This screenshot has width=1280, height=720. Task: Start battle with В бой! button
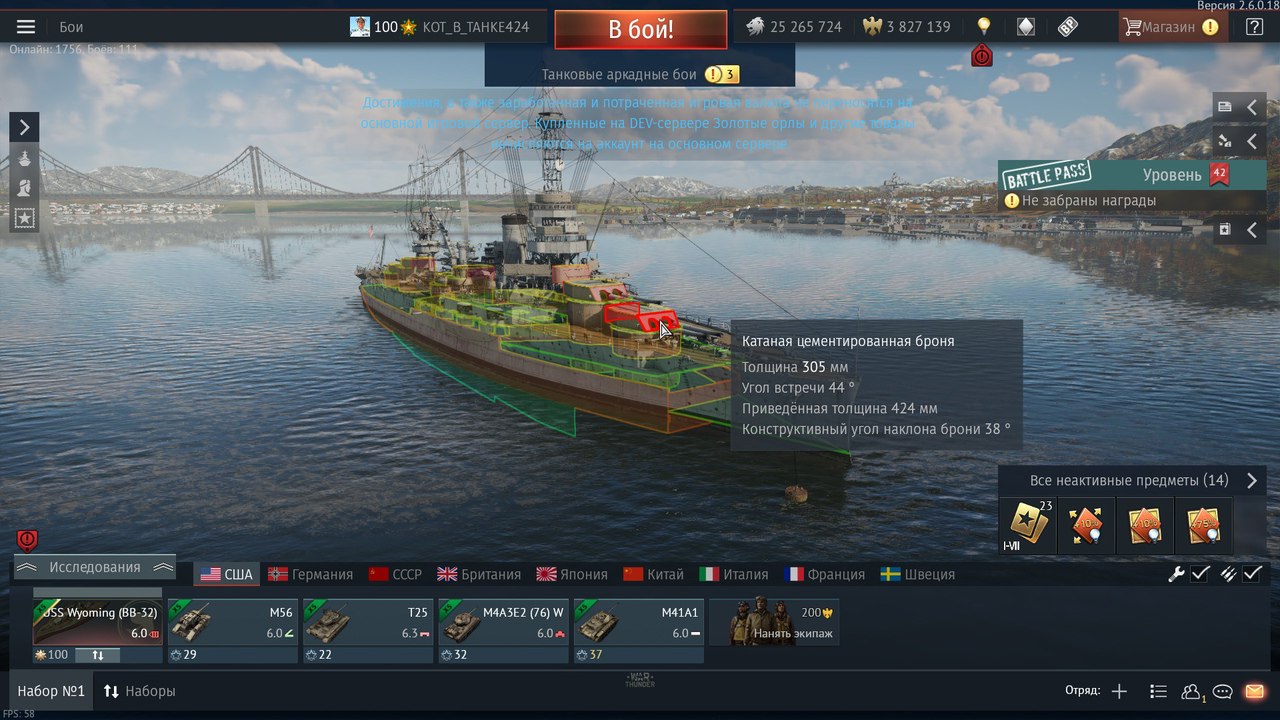click(x=641, y=29)
